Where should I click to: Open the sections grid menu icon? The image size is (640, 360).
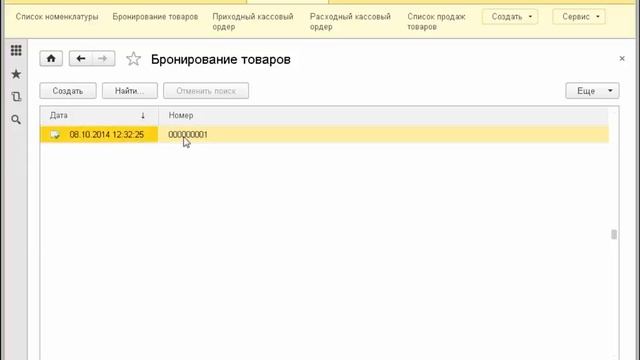tap(16, 51)
